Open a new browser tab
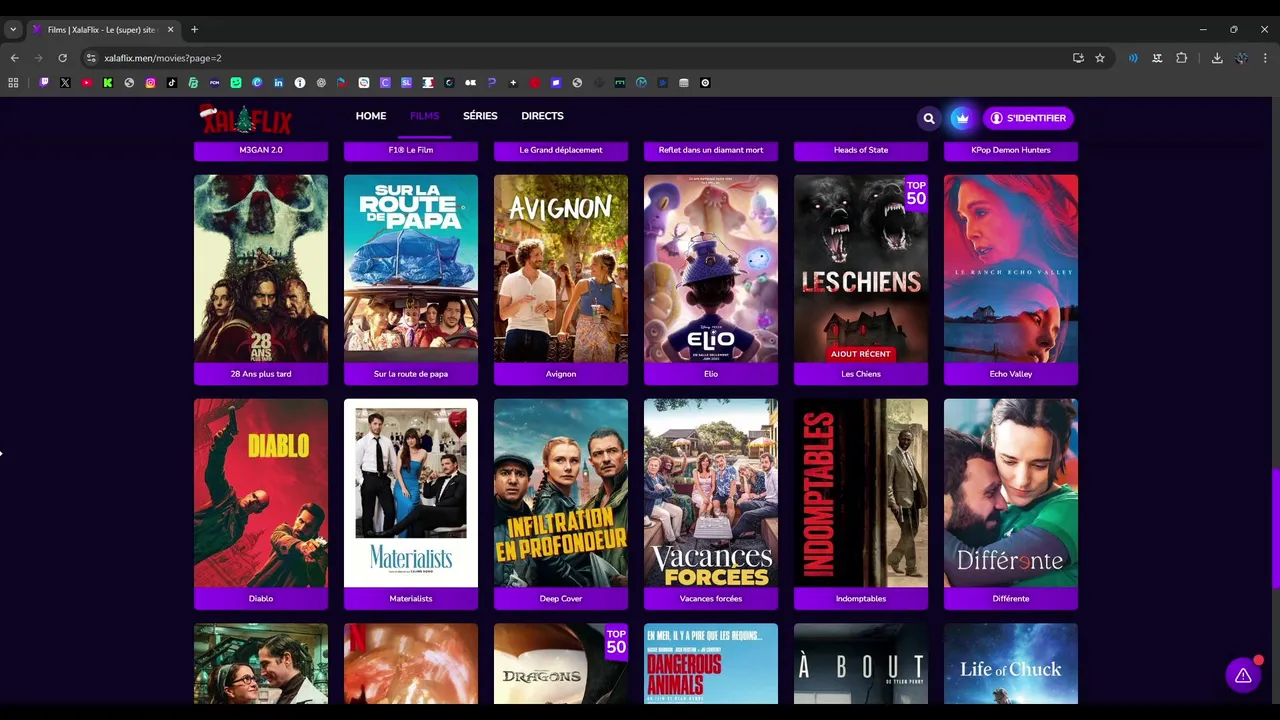 tap(194, 29)
